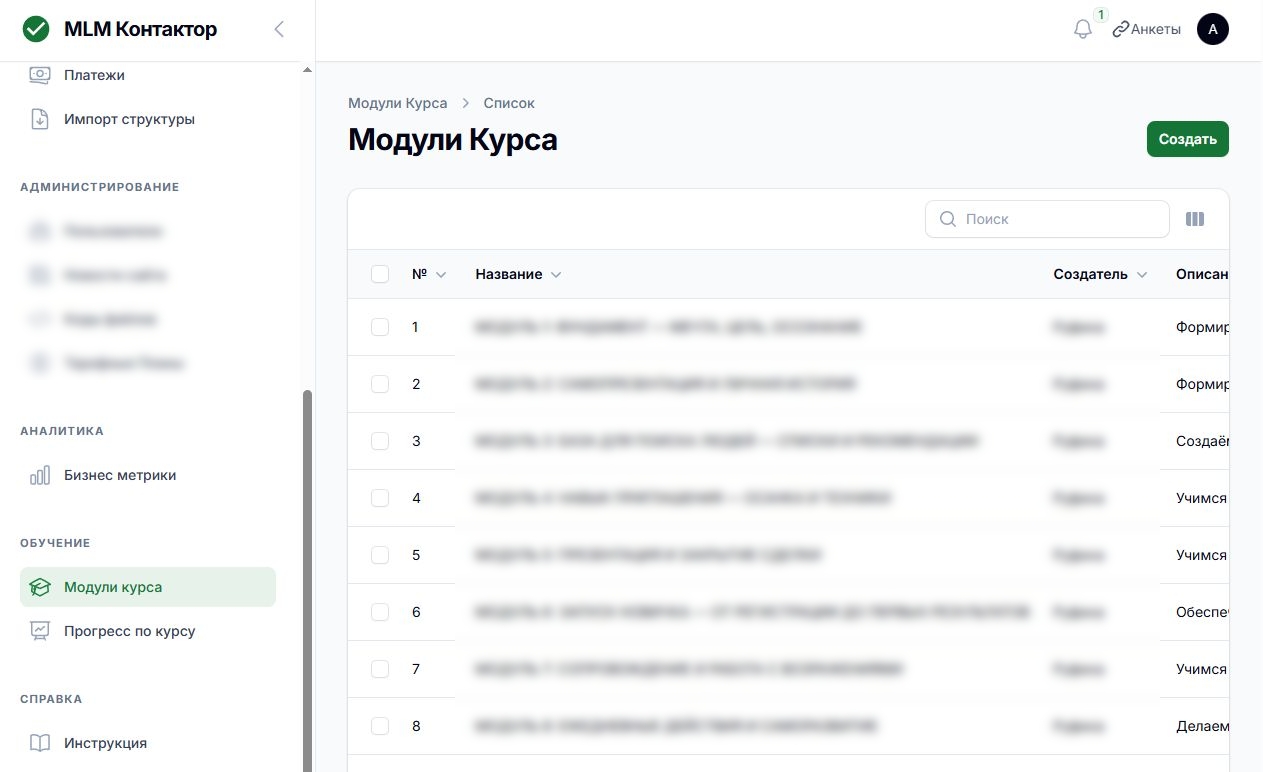Image resolution: width=1263 pixels, height=772 pixels.
Task: Check the checkbox for row 5
Action: click(380, 555)
